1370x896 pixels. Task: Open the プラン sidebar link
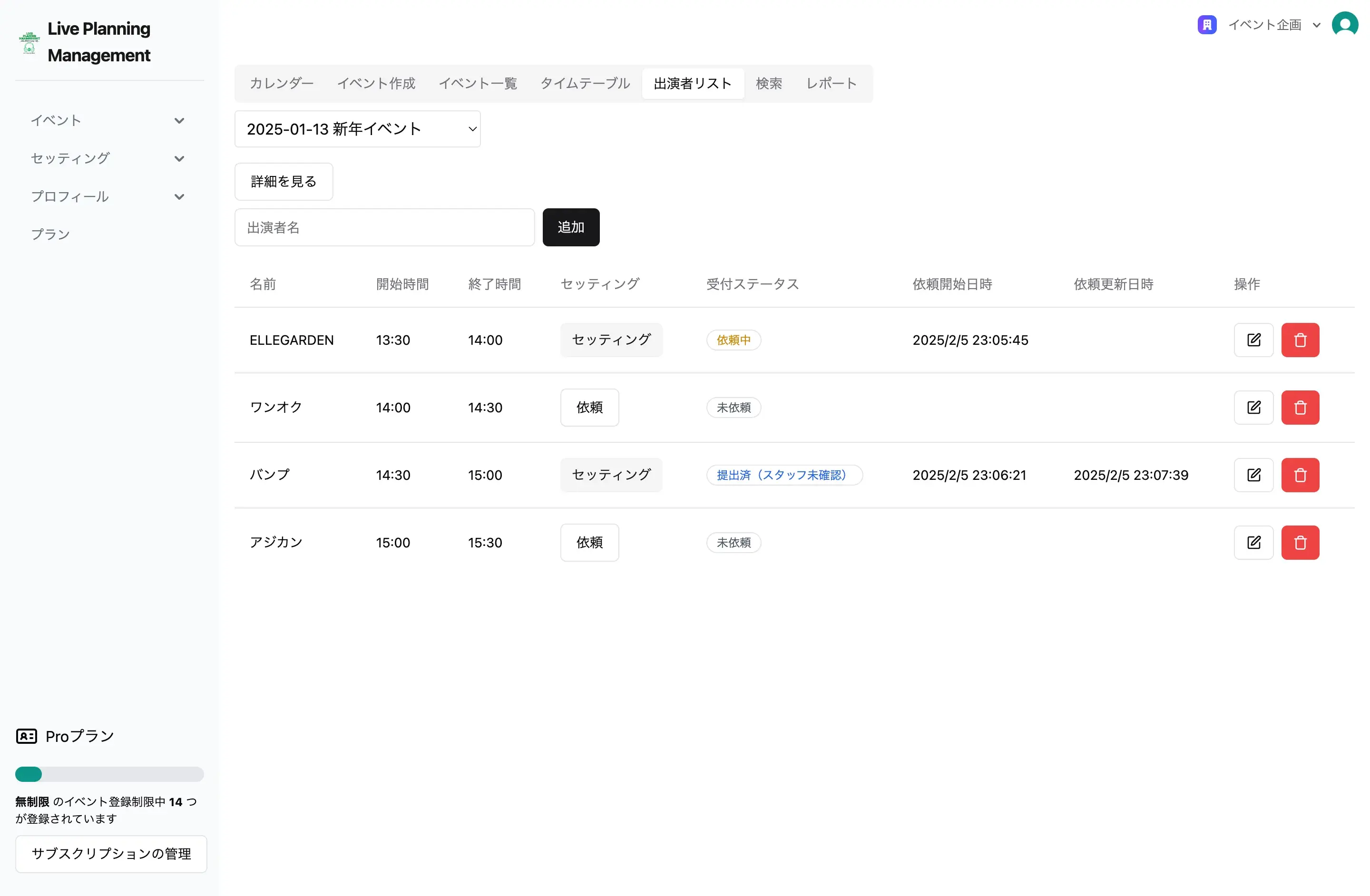click(50, 234)
